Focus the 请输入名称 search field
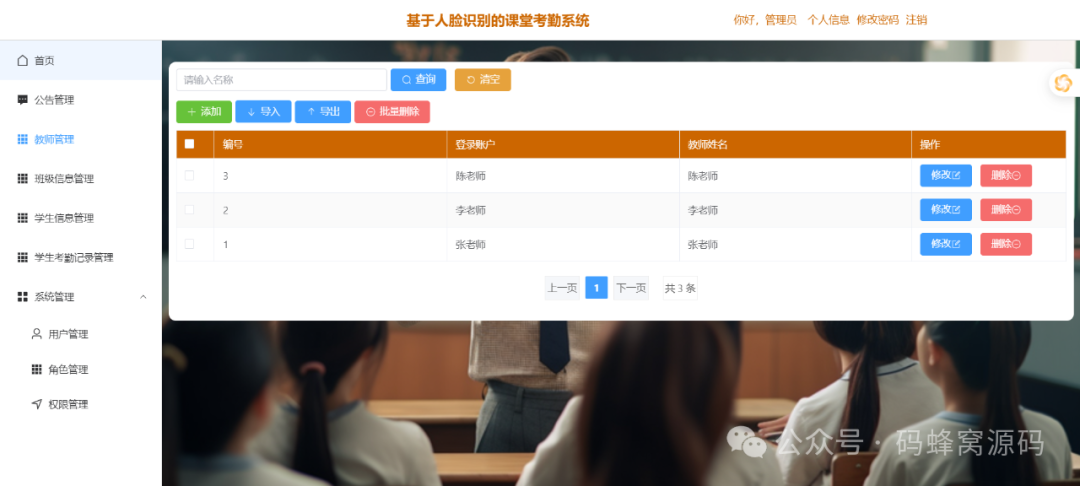The height and width of the screenshot is (486, 1080). pyautogui.click(x=281, y=80)
